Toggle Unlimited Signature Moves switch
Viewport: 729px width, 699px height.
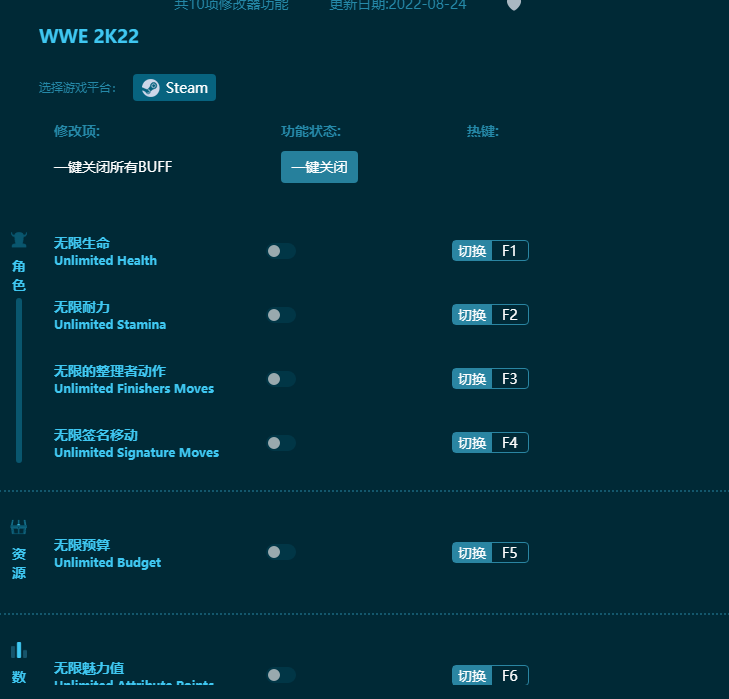(281, 443)
